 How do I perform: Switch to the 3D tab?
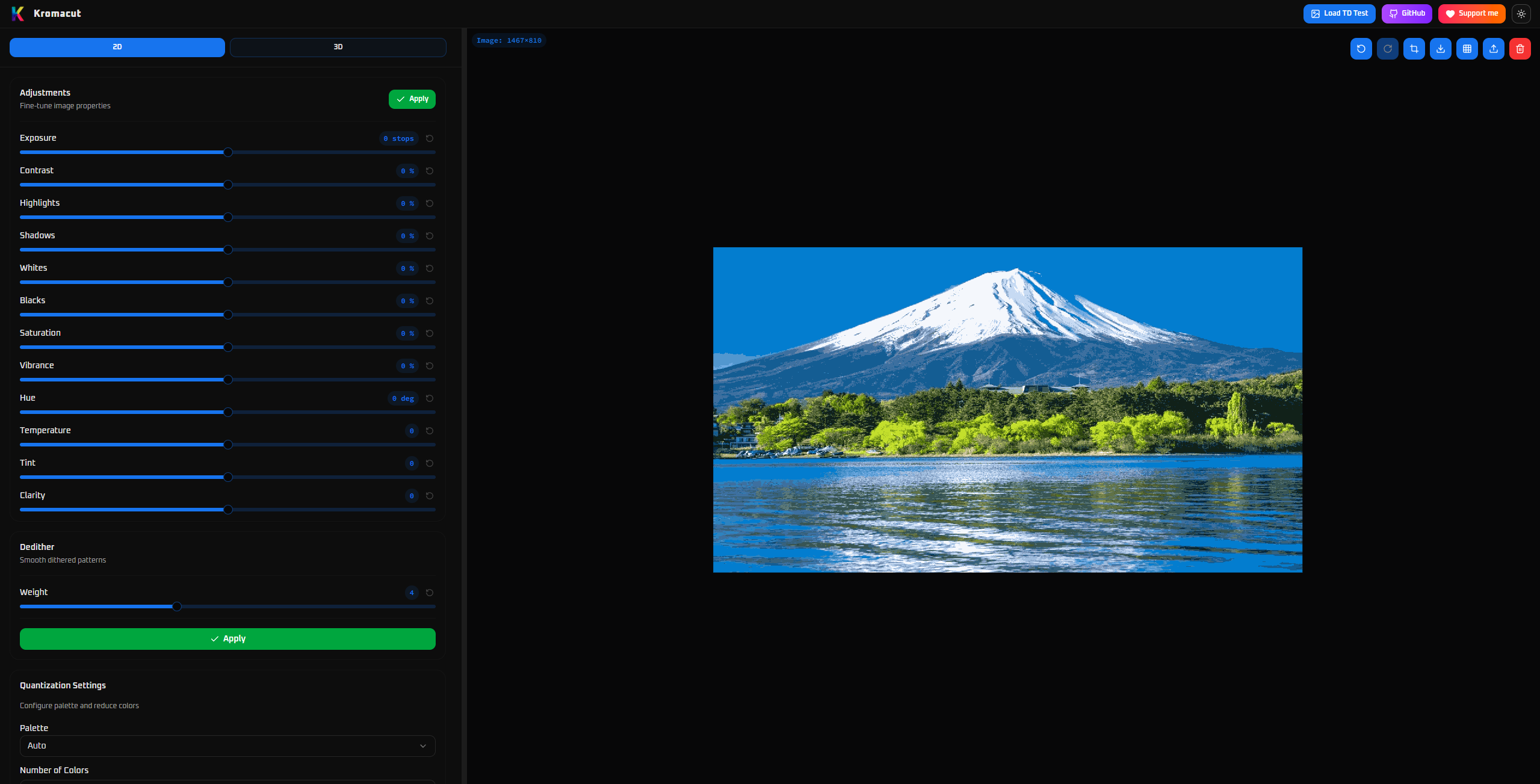[x=338, y=47]
